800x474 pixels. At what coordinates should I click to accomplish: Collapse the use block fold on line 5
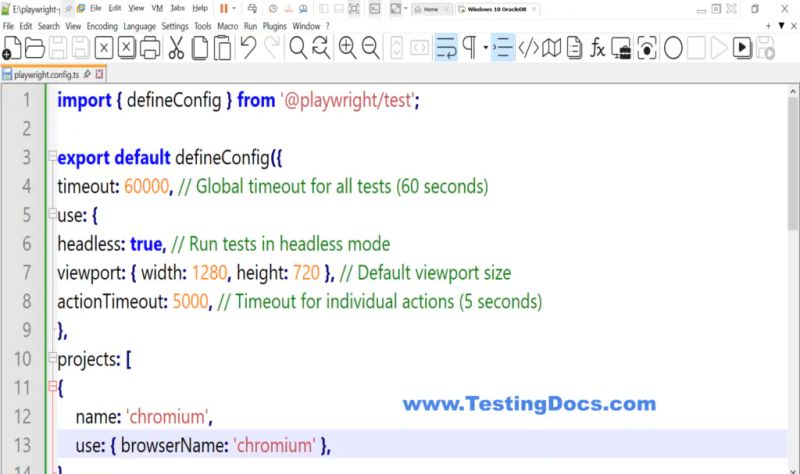(x=52, y=213)
